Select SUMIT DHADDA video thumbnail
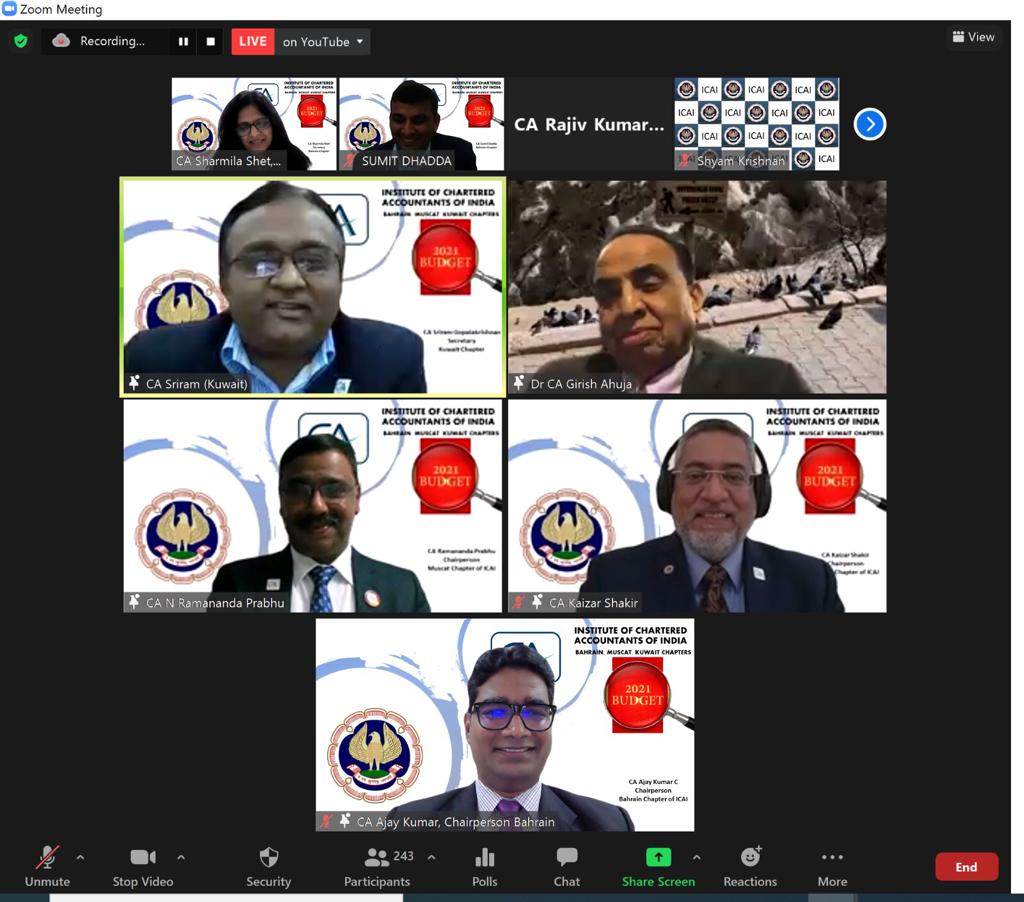 [422, 124]
